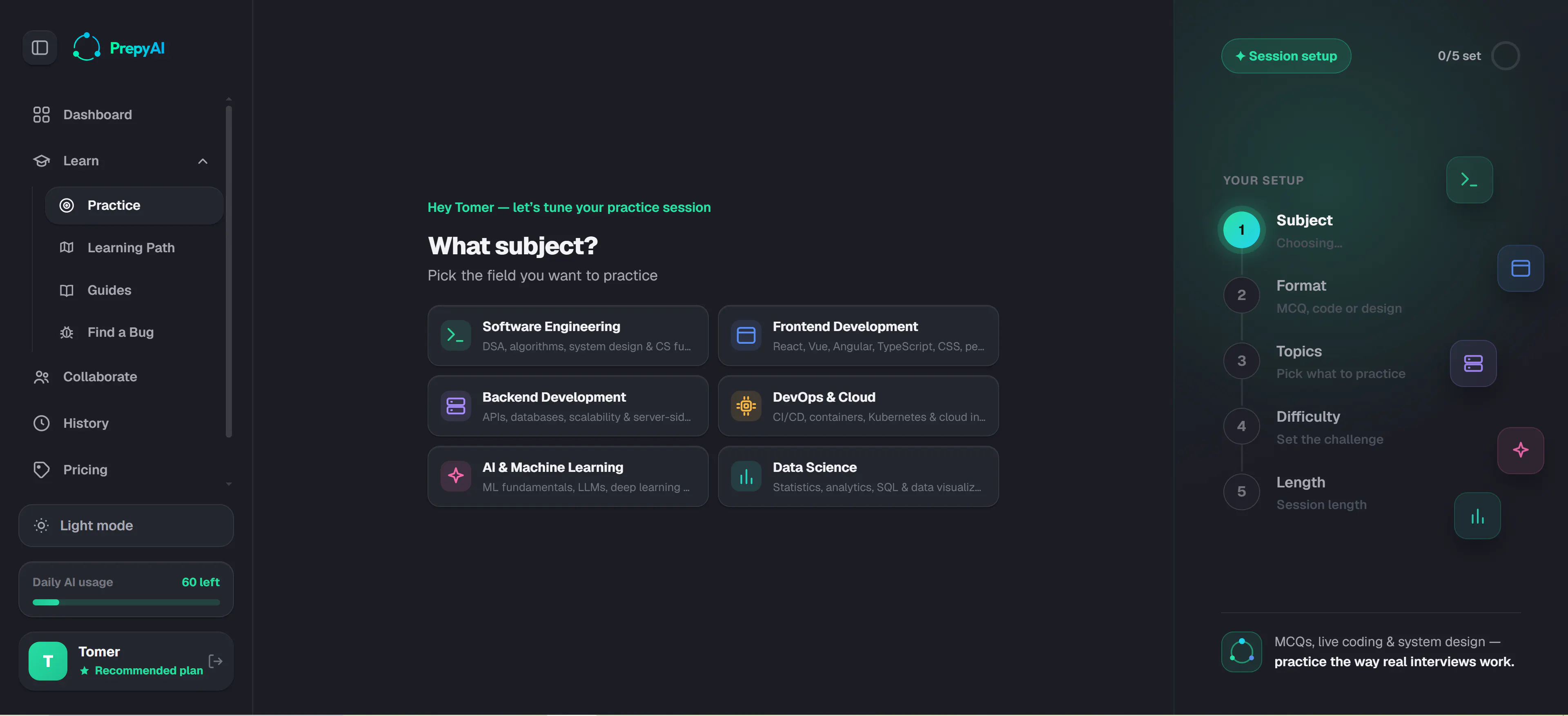Screen dimensions: 1568x716
Task: Click the Learning Path map icon
Action: pyautogui.click(x=66, y=248)
